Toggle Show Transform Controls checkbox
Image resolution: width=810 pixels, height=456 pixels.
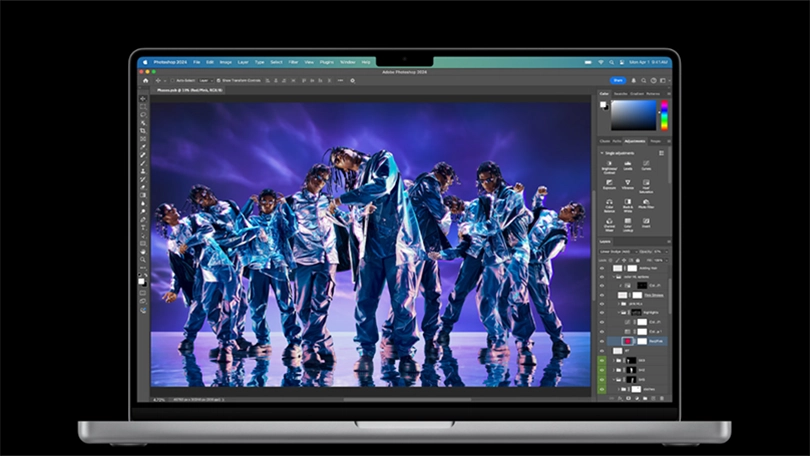pyautogui.click(x=220, y=80)
